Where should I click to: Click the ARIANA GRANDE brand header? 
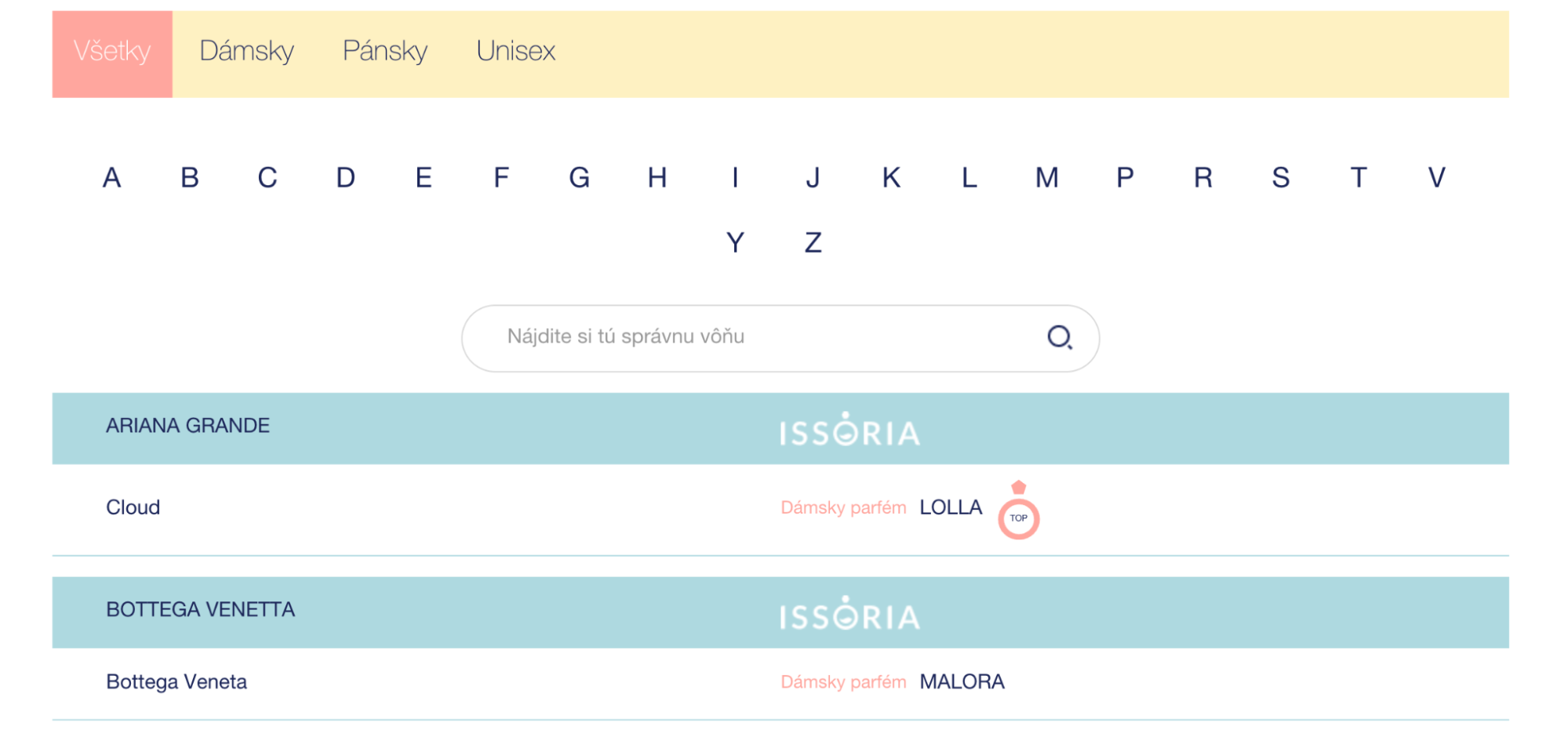187,426
